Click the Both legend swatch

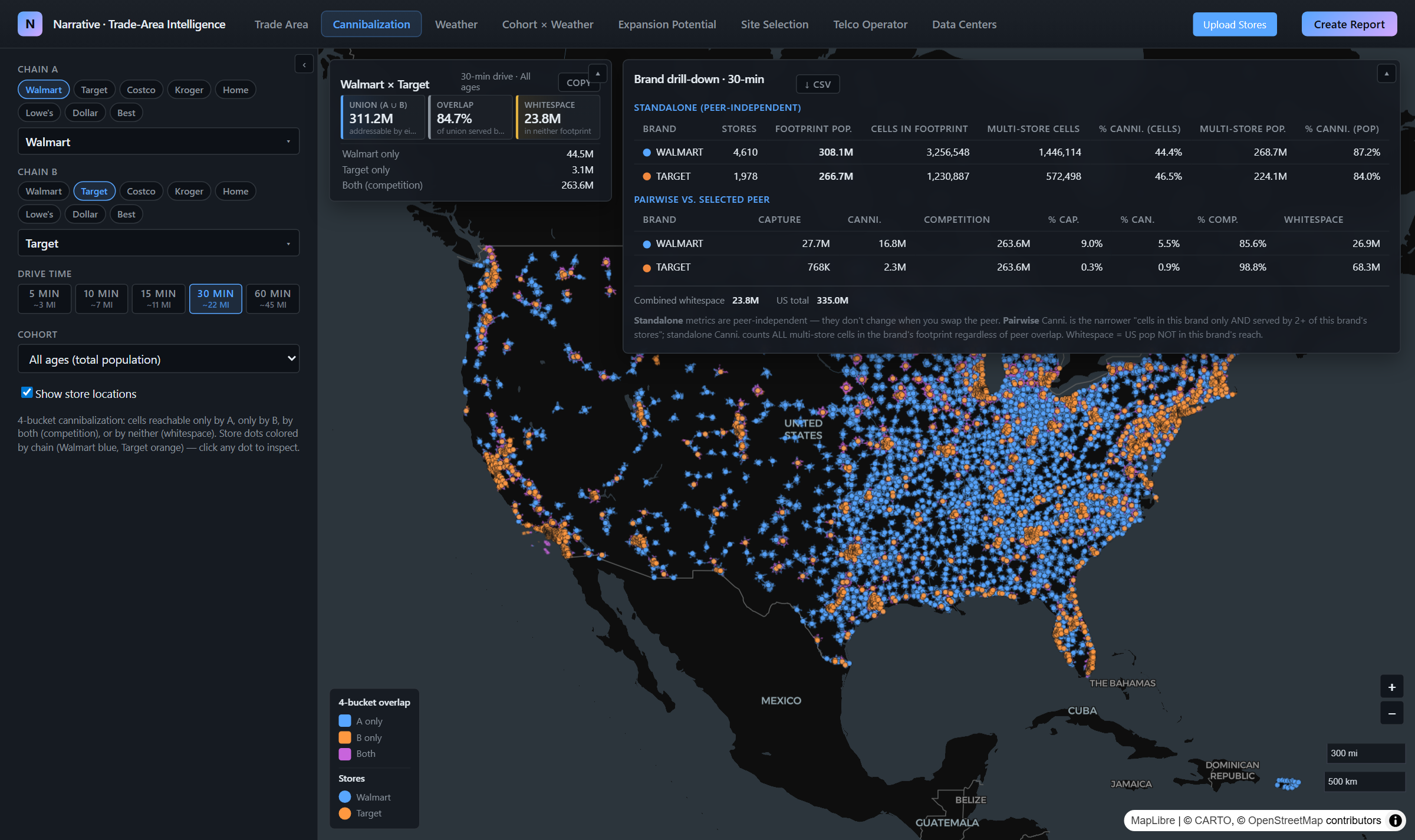point(345,754)
